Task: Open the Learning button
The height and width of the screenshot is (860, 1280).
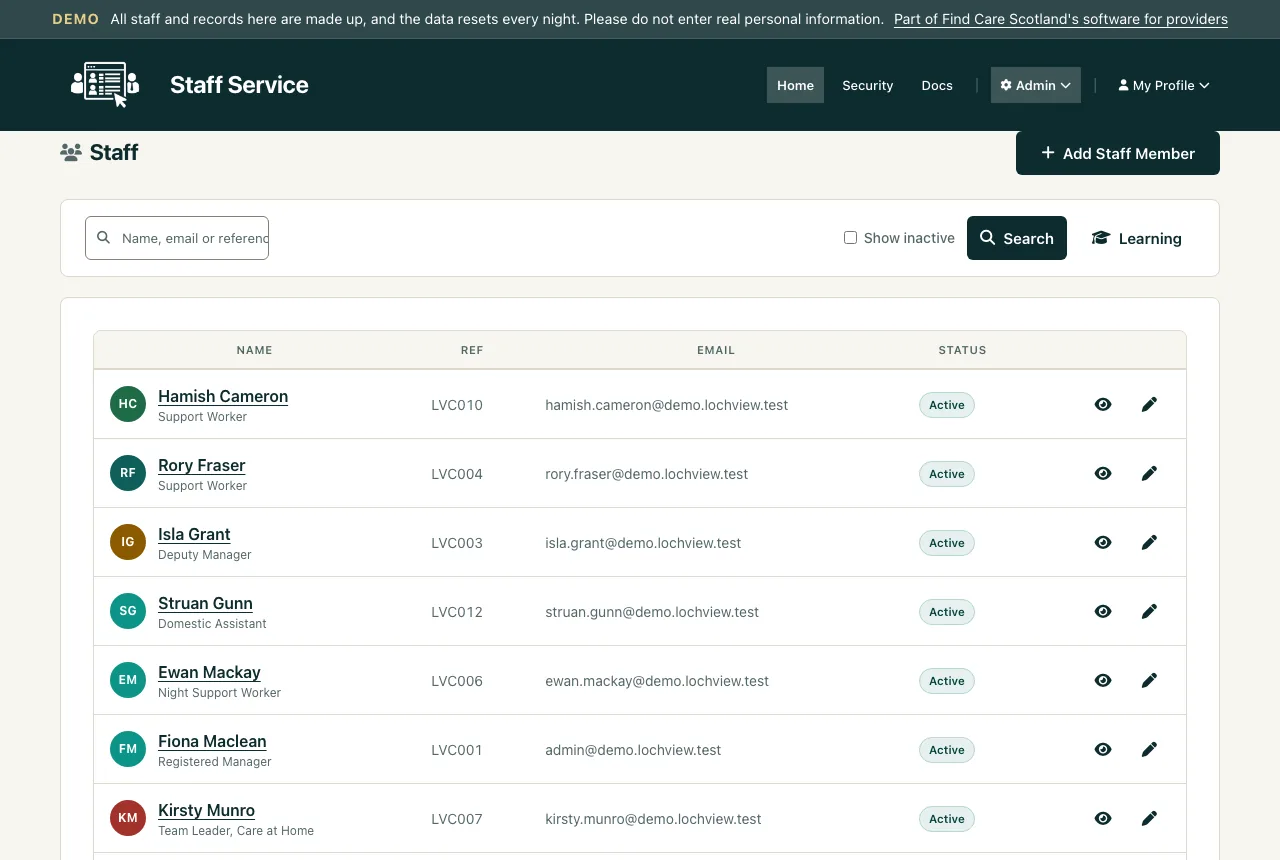Action: point(1137,238)
